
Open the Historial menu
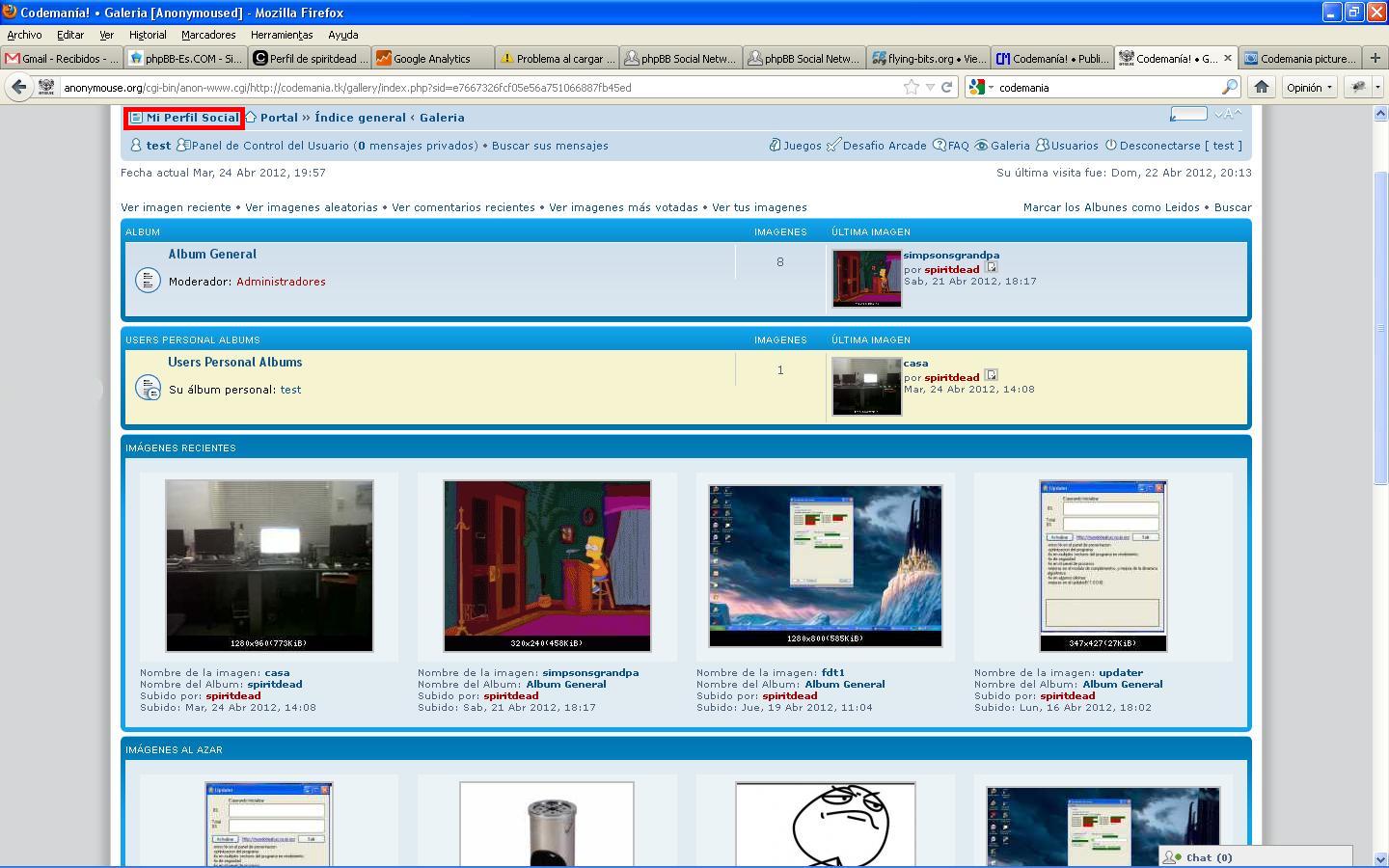point(148,35)
